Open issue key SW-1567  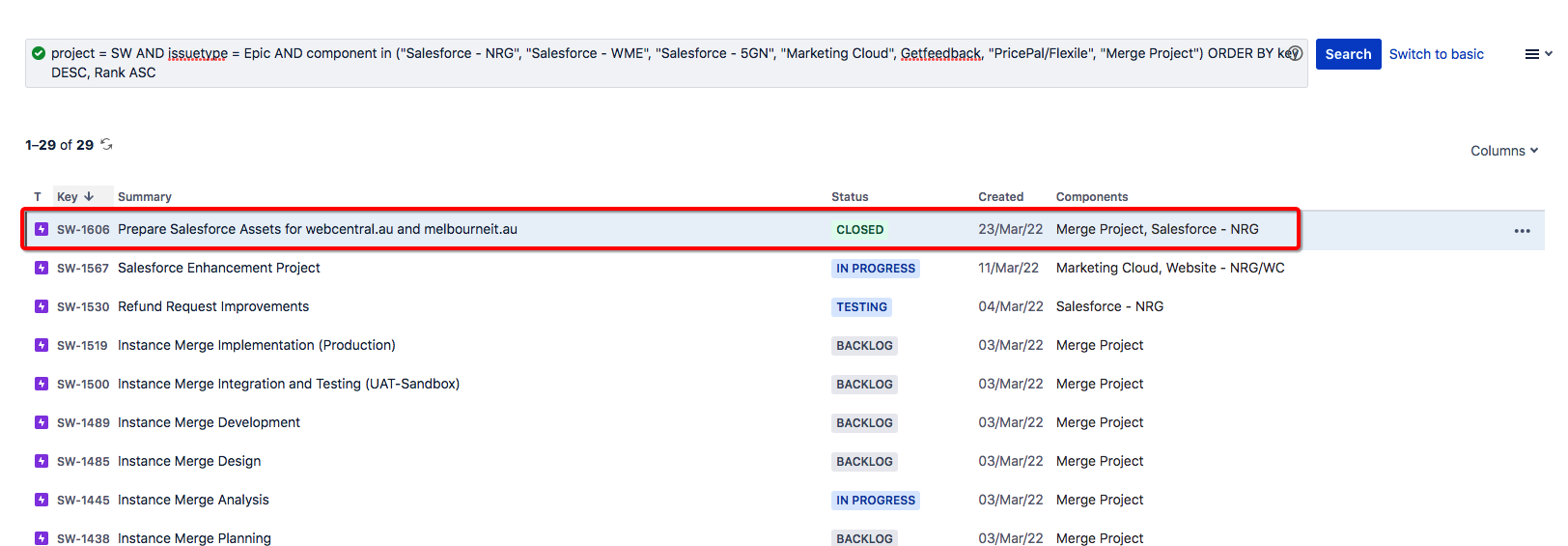coord(83,269)
